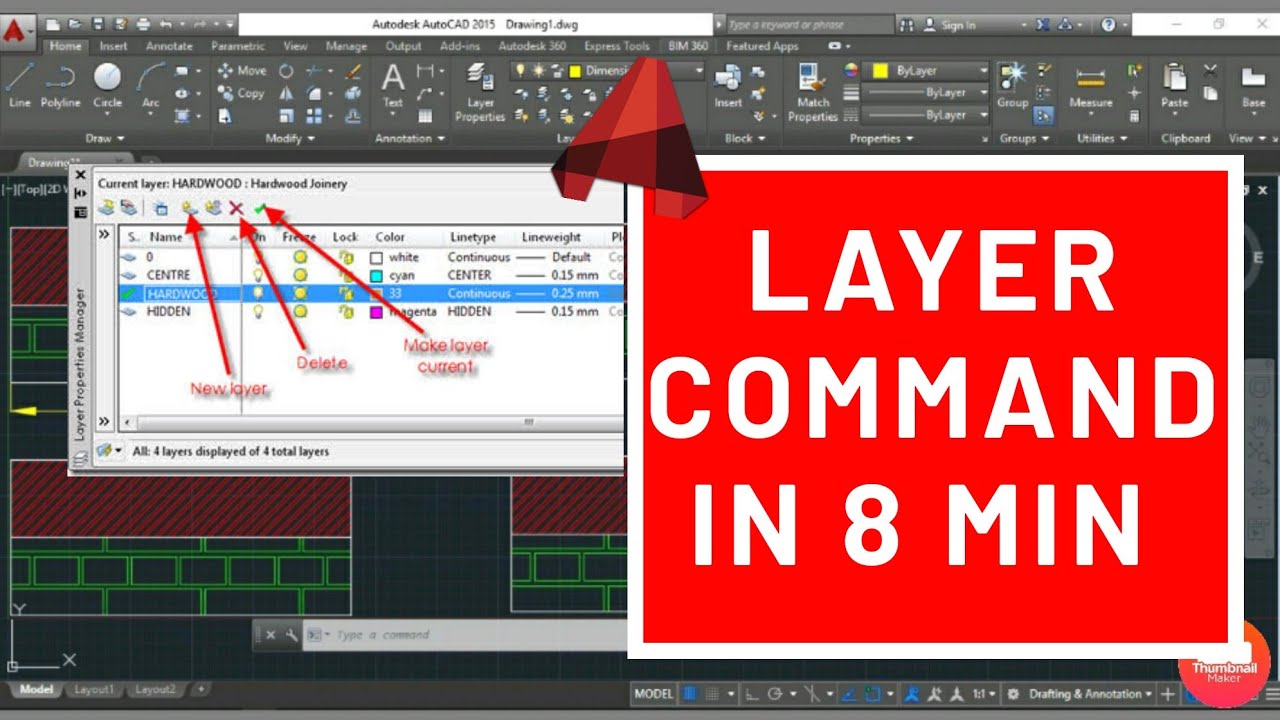The width and height of the screenshot is (1280, 720).
Task: Click the green check Set Current icon
Action: pos(260,208)
